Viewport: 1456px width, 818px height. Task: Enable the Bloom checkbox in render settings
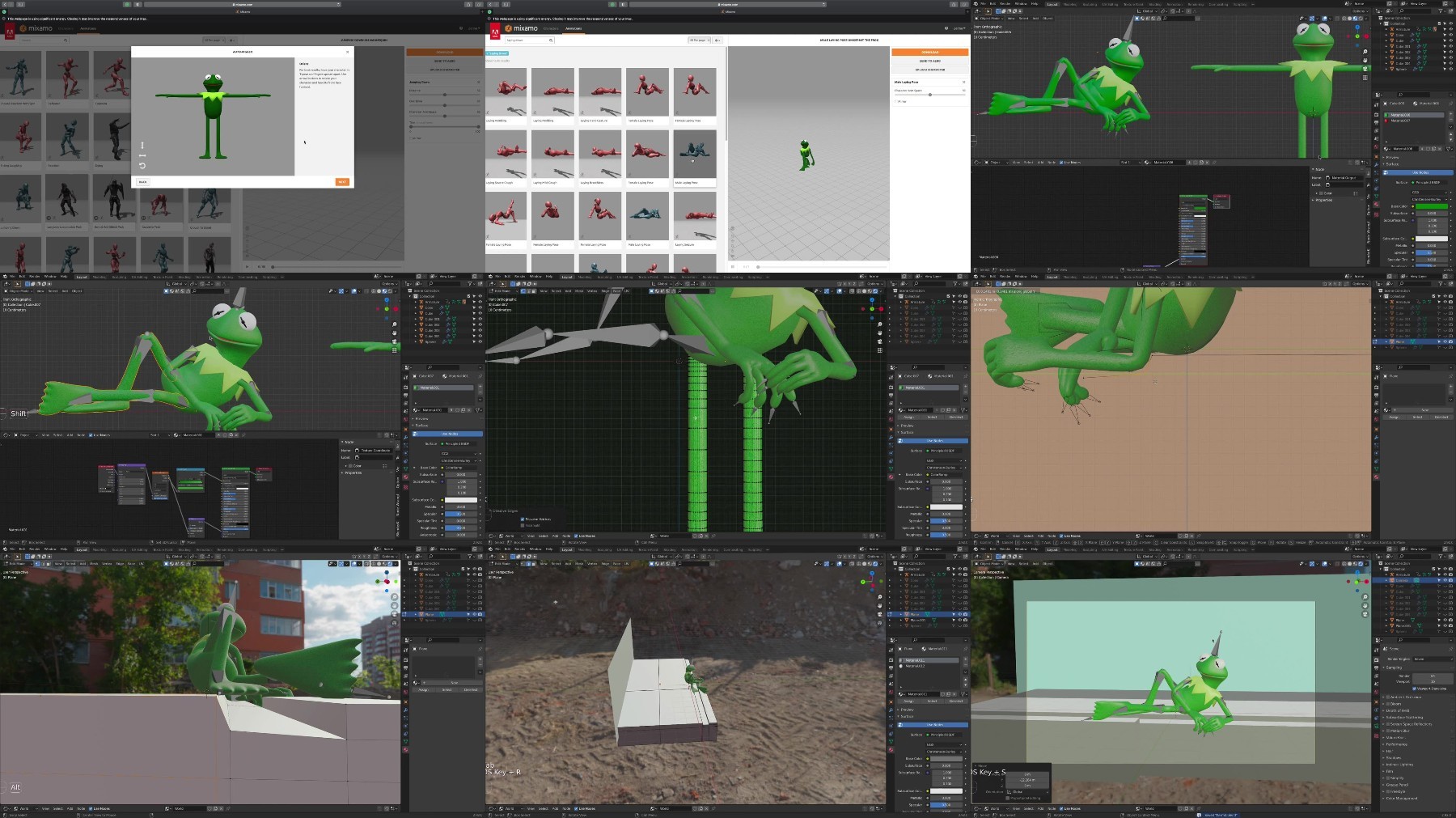(1389, 704)
